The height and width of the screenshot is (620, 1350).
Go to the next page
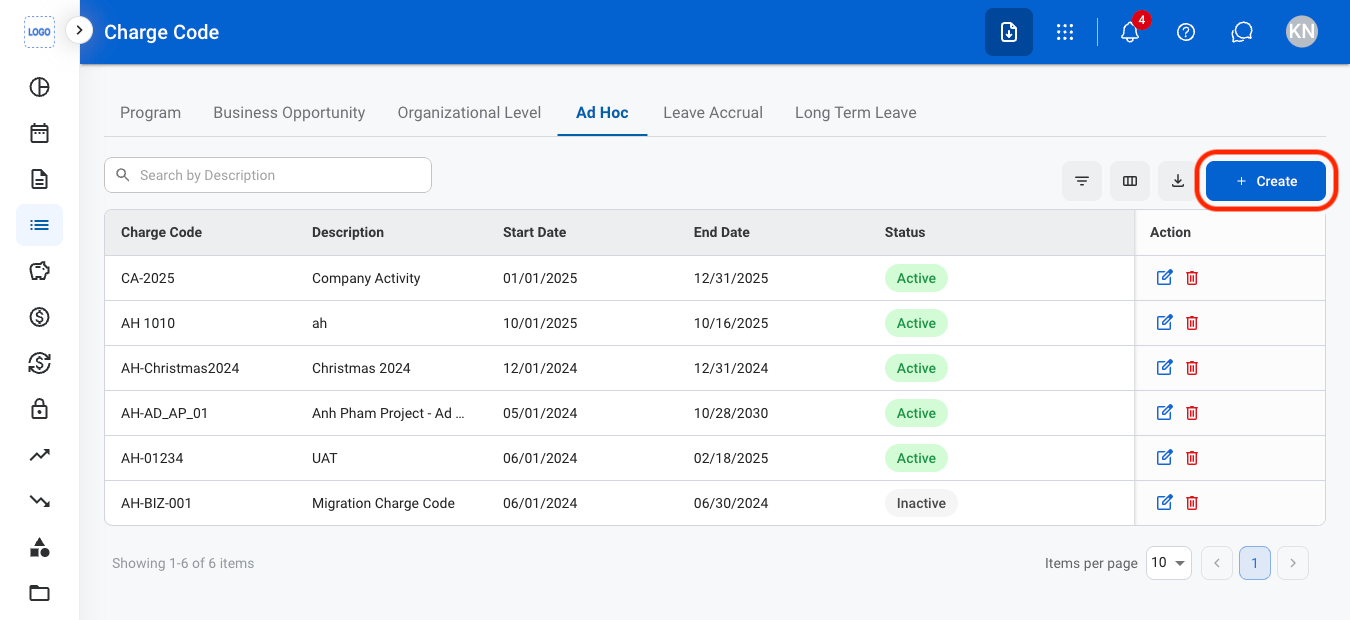1293,563
